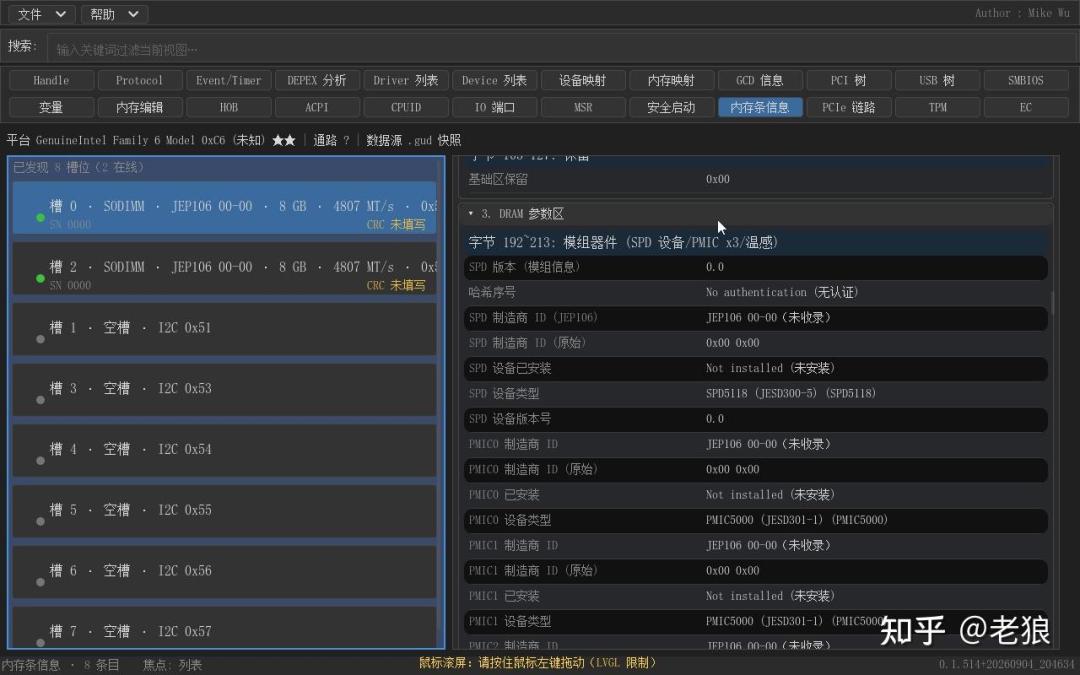Switch to the Protocol tab
Image resolution: width=1080 pixels, height=675 pixels.
(x=140, y=81)
